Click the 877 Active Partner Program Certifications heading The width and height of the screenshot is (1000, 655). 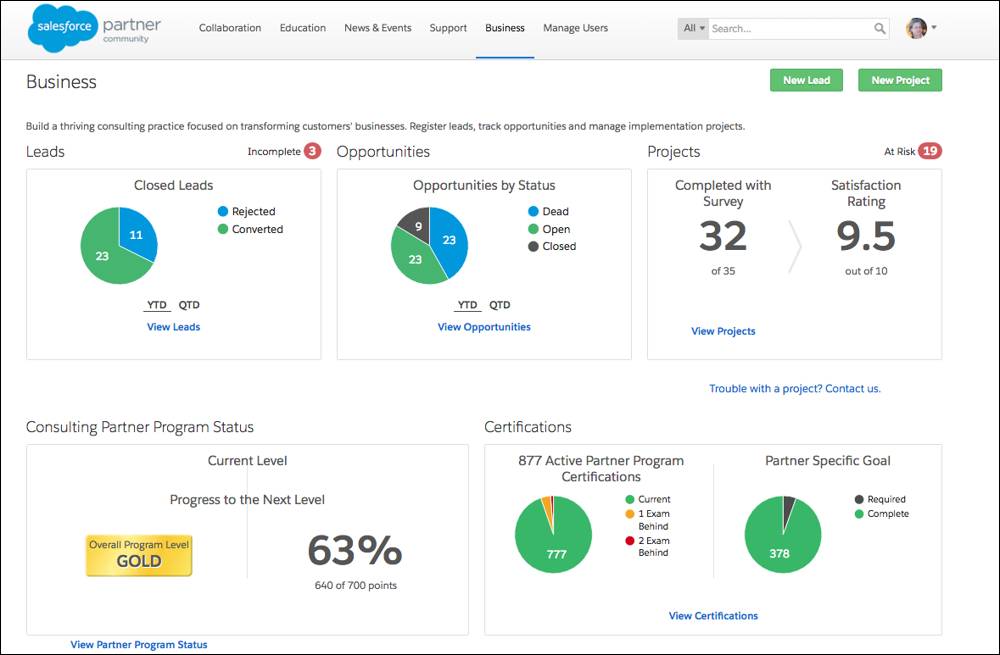pyautogui.click(x=601, y=468)
